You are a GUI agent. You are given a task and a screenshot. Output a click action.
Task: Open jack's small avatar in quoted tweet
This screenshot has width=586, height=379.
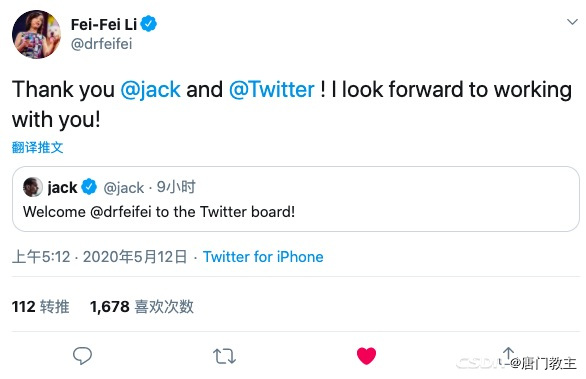click(33, 187)
